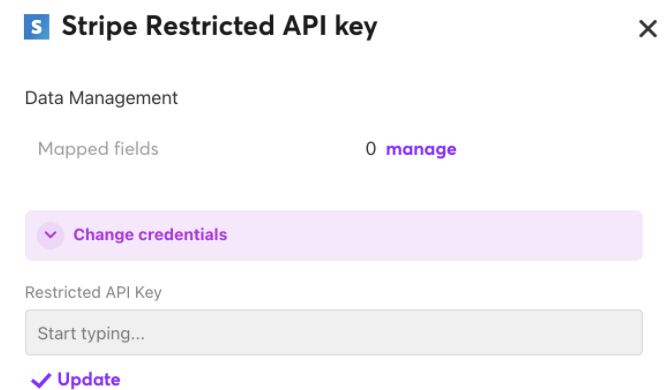Image resolution: width=664 pixels, height=390 pixels.
Task: Click the mapped fields count of 0
Action: click(x=371, y=149)
